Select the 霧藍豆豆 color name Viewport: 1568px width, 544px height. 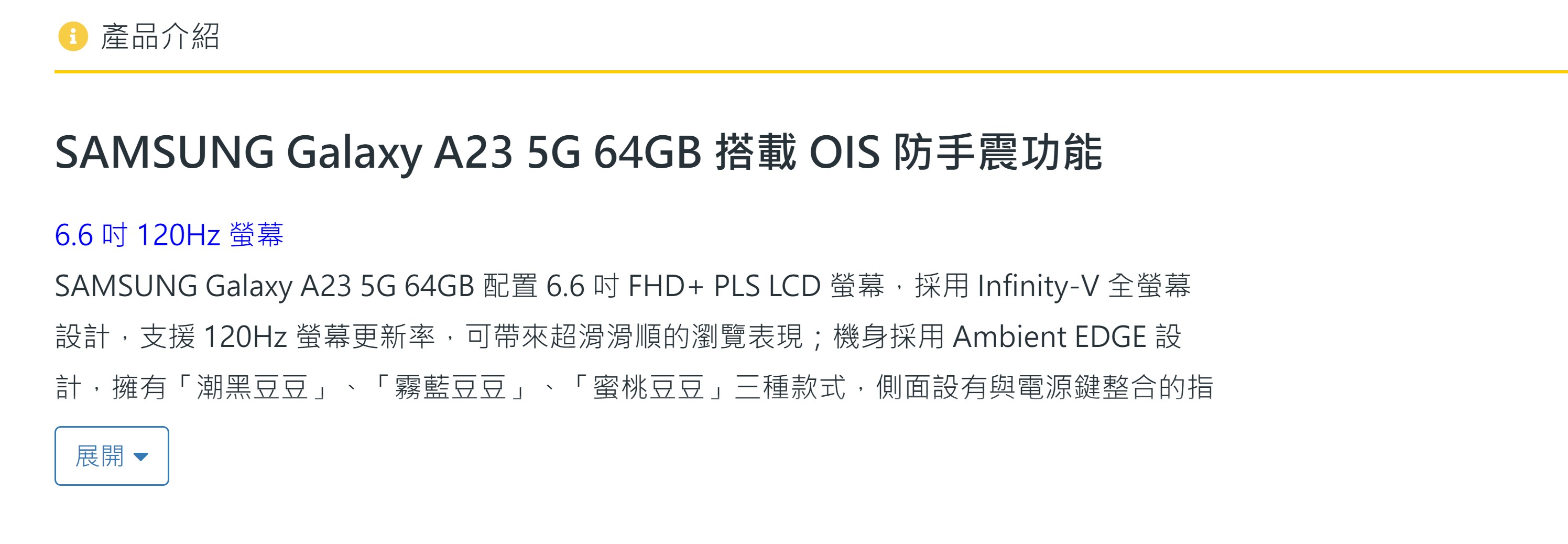coord(451,387)
